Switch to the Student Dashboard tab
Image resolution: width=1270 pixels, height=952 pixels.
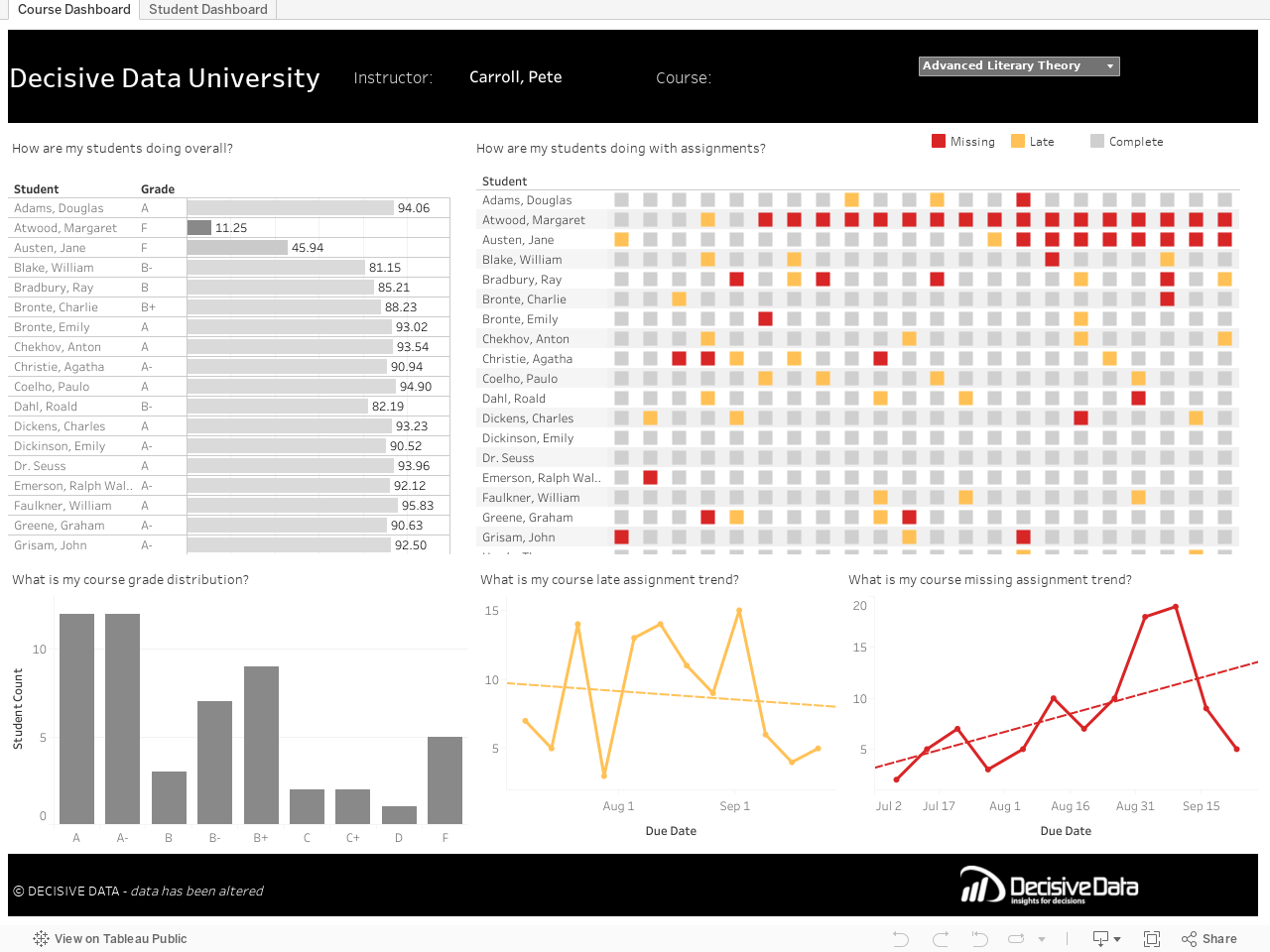[x=208, y=9]
